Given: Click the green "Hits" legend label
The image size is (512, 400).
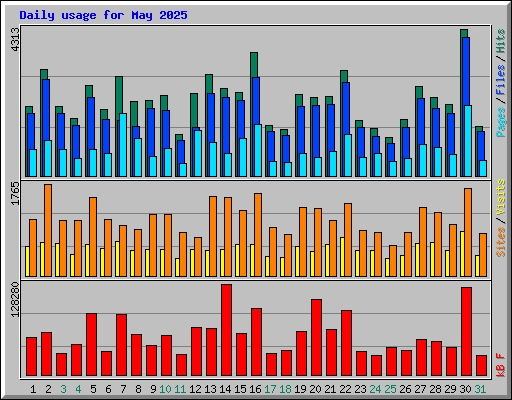Looking at the screenshot, I should (500, 41).
